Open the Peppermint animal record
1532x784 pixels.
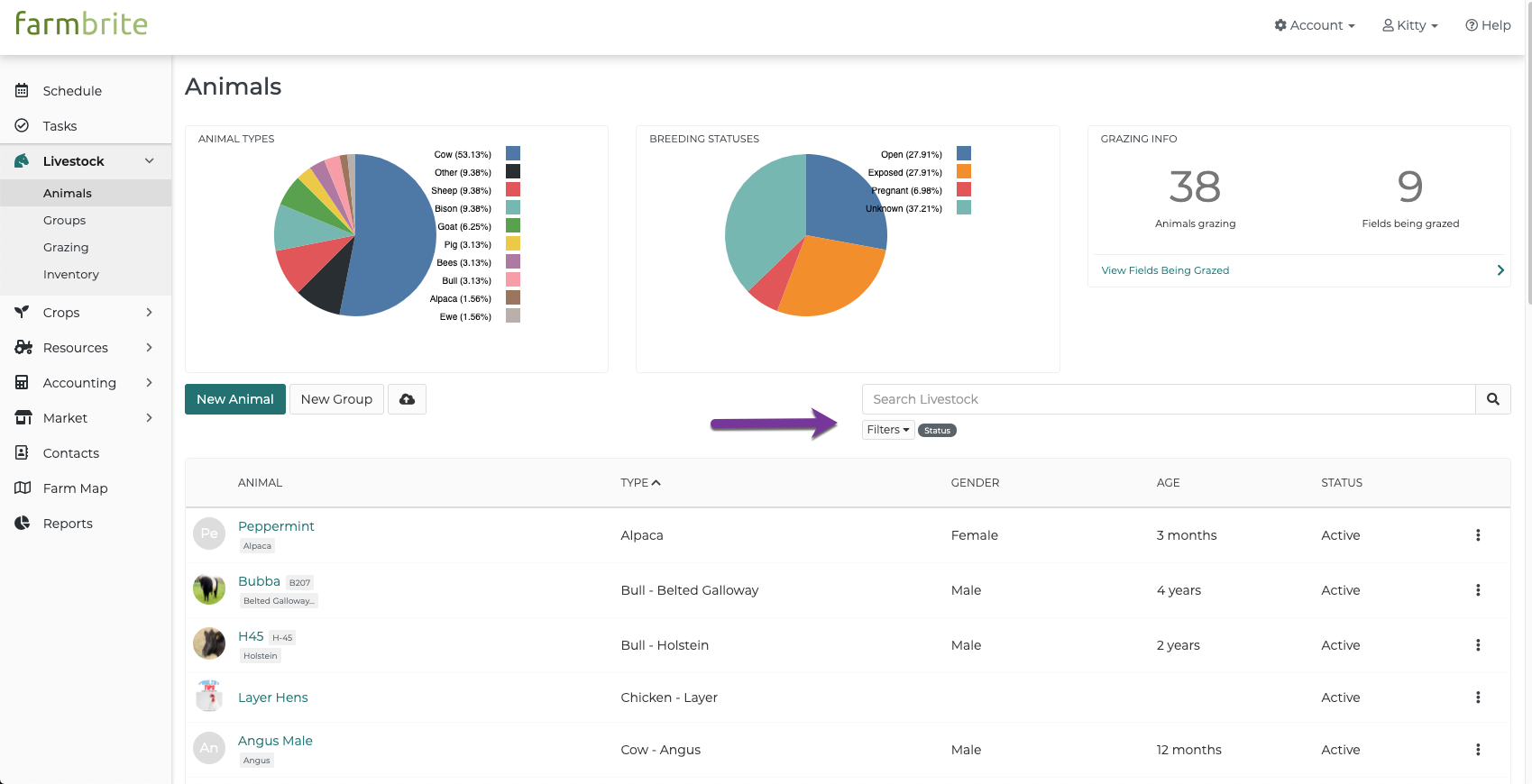(276, 526)
